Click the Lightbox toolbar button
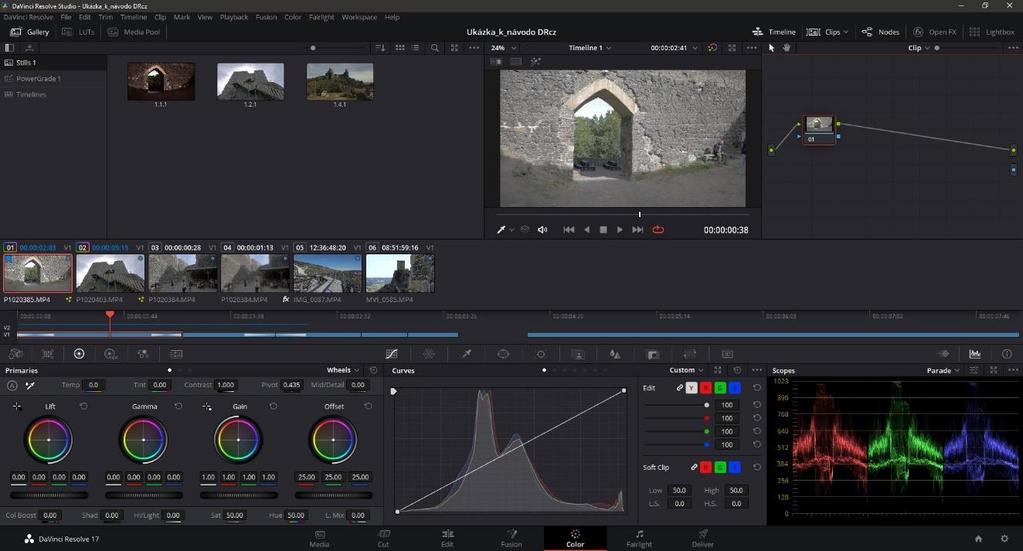The height and width of the screenshot is (551, 1023). (992, 32)
